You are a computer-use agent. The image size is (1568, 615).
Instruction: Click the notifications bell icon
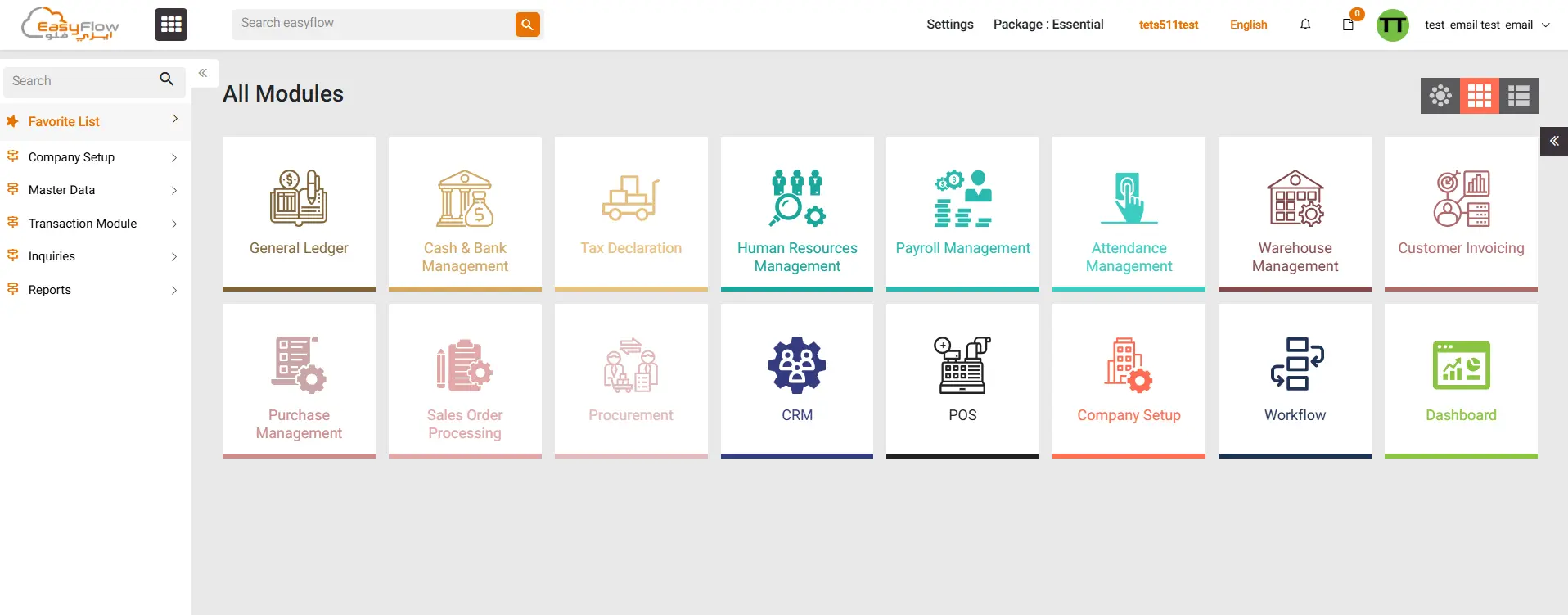[x=1305, y=25]
